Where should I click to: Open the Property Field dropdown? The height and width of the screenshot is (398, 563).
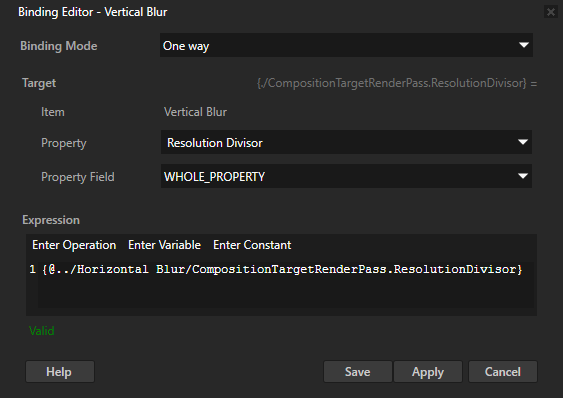point(346,176)
